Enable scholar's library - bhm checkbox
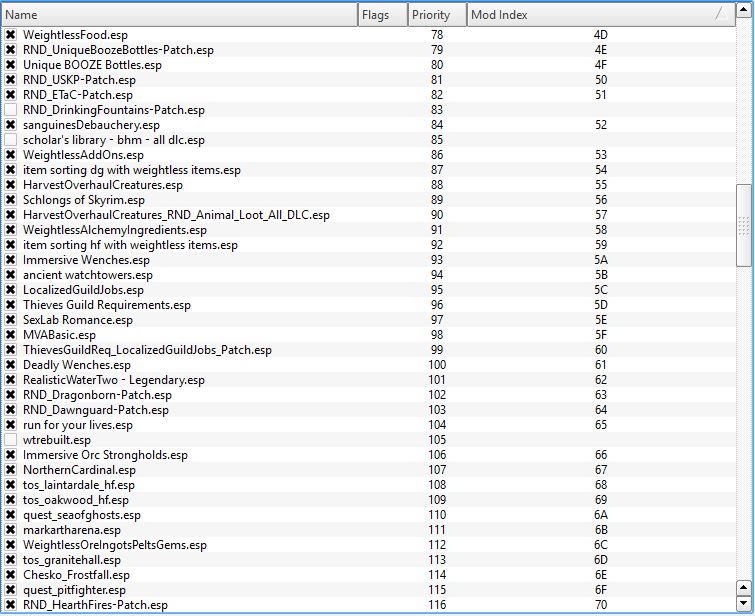Viewport: 755px width, 616px height. pos(11,140)
